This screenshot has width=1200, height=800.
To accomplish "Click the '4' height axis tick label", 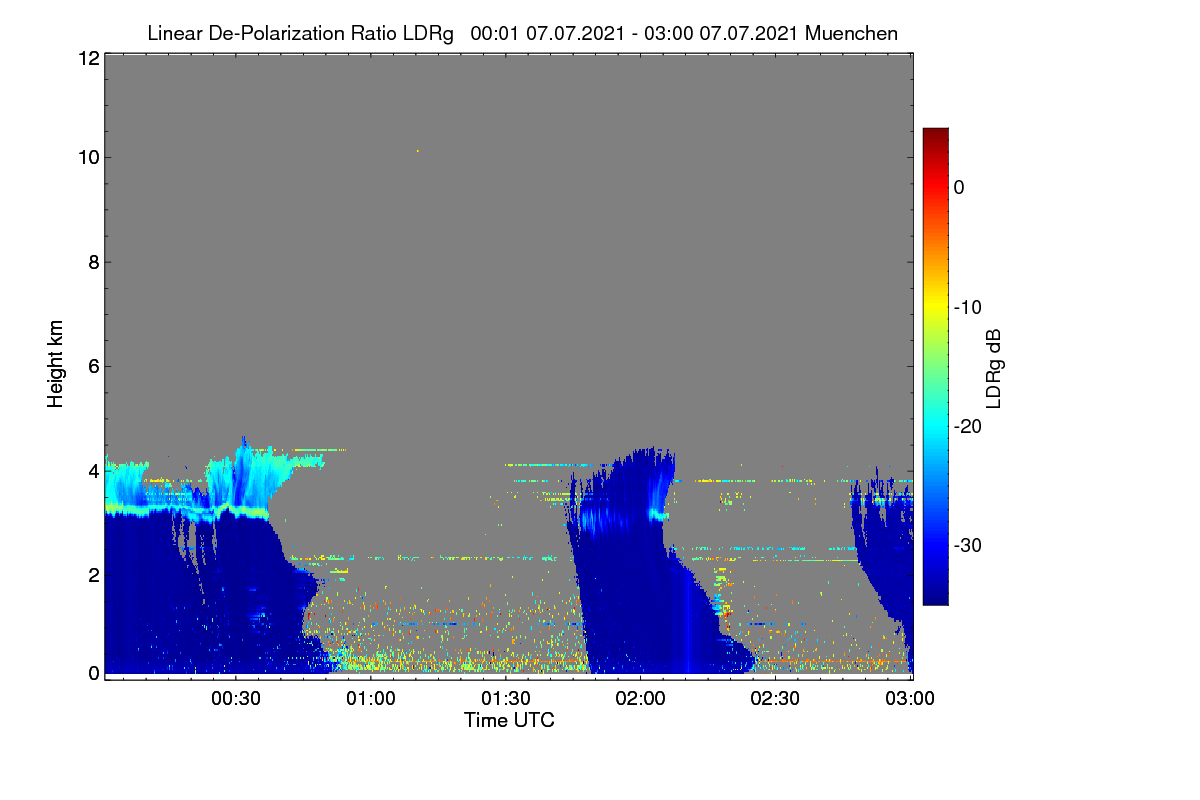I will [92, 470].
